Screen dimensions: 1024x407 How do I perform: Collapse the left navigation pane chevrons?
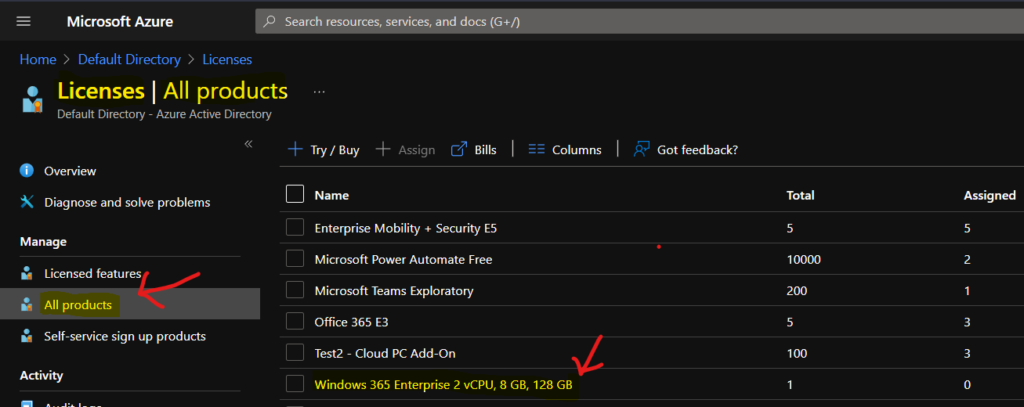[x=248, y=144]
